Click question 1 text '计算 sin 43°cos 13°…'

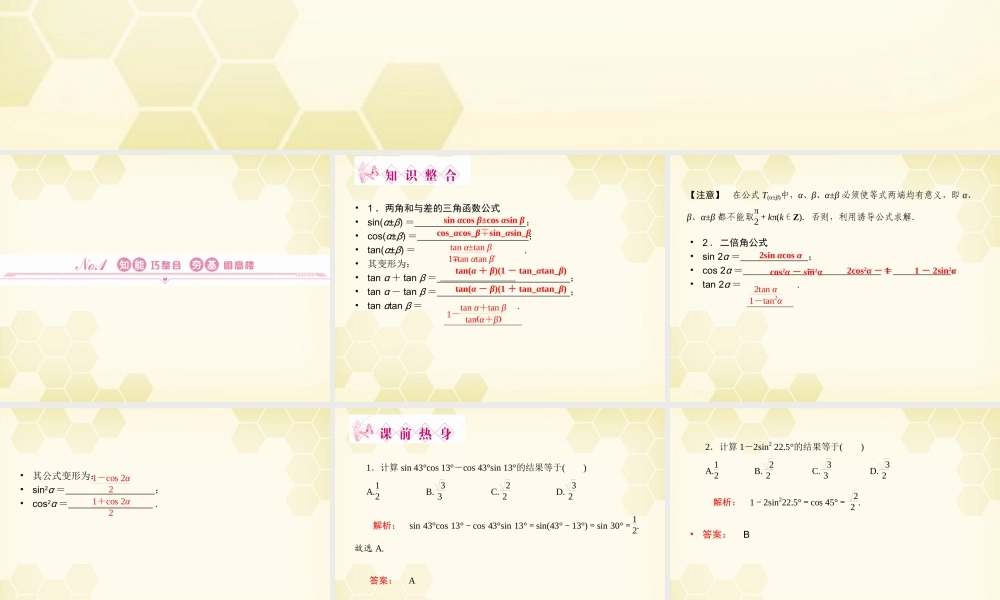click(476, 467)
